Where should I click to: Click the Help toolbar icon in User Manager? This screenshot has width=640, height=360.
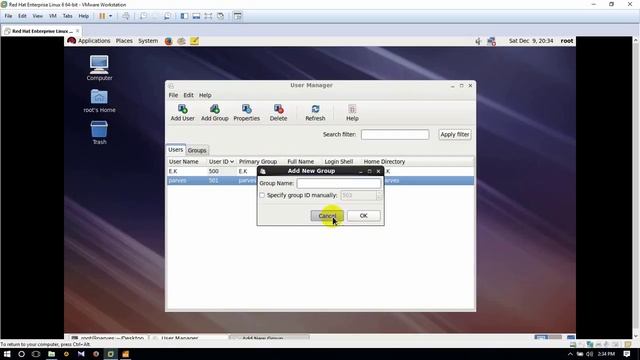pyautogui.click(x=352, y=112)
